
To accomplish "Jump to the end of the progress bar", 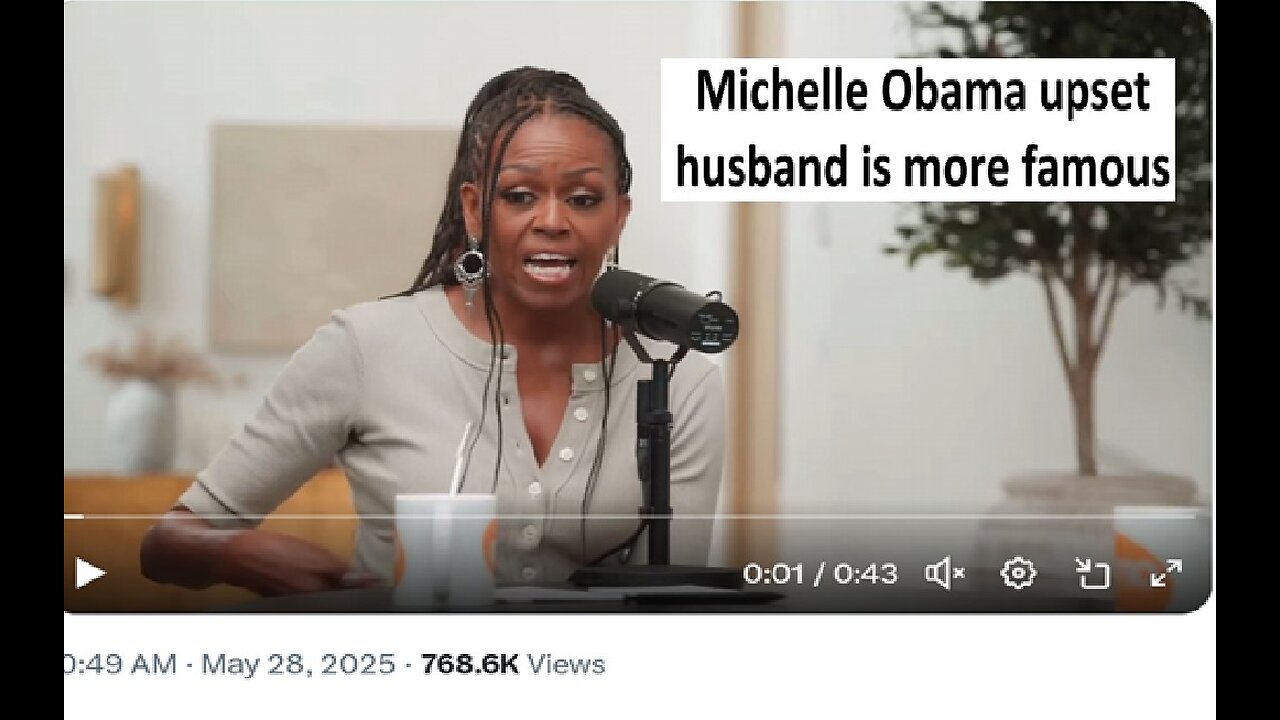I will click(1208, 516).
